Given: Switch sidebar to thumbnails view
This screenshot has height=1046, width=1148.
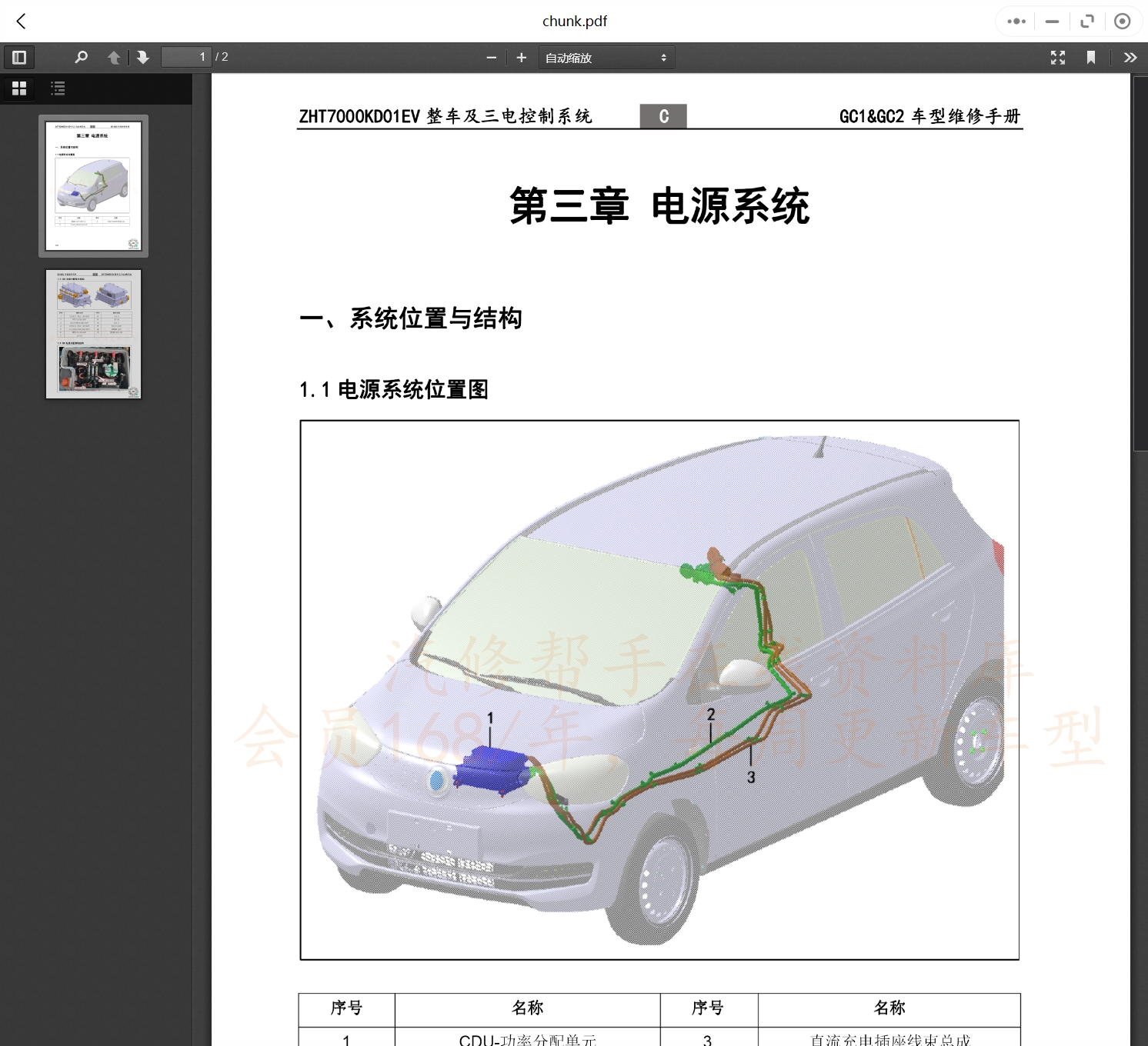Looking at the screenshot, I should click(19, 88).
